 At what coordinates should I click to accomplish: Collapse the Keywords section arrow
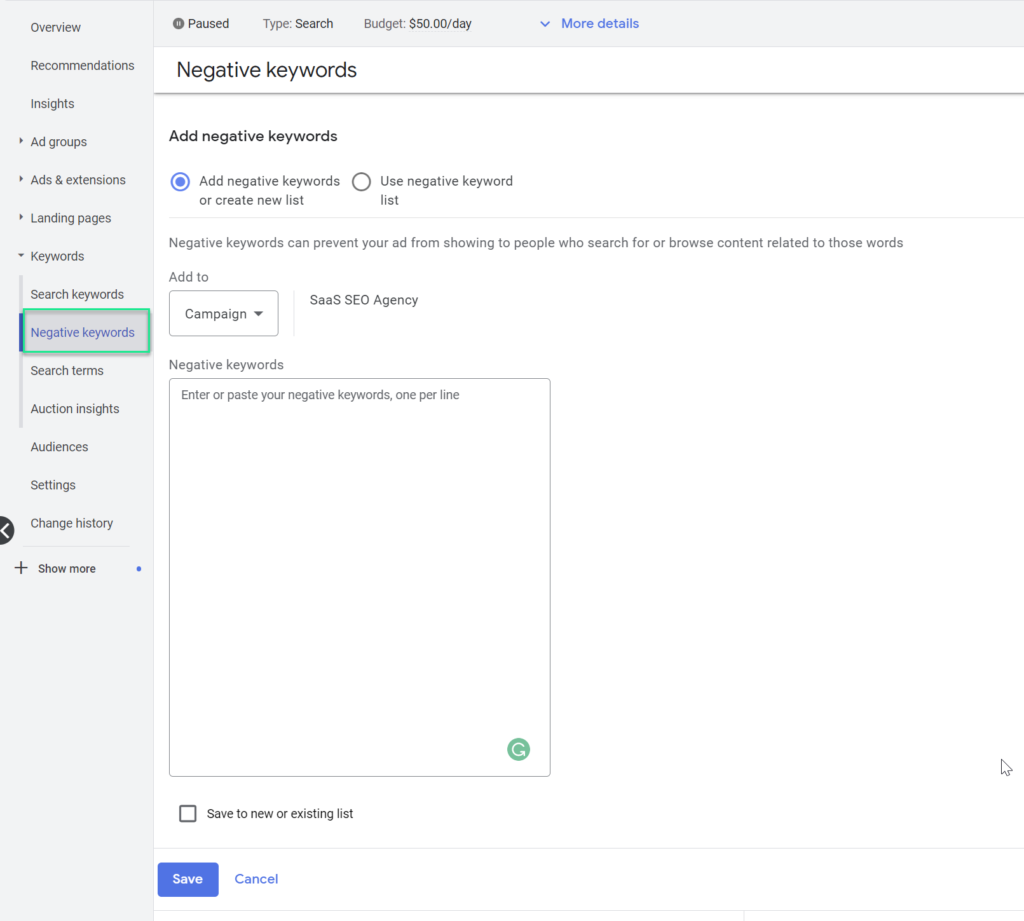point(21,255)
